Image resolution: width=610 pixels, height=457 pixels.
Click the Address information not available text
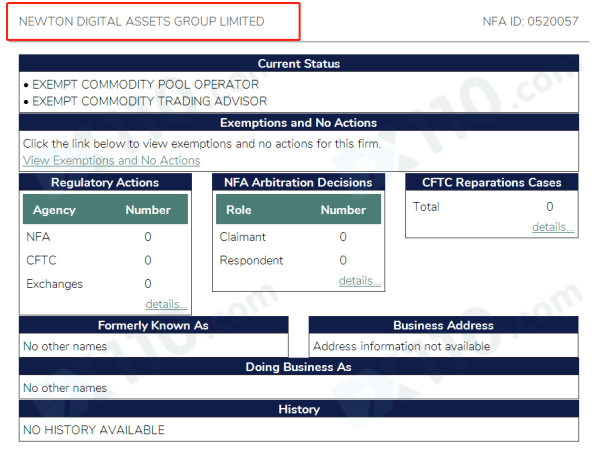(402, 347)
